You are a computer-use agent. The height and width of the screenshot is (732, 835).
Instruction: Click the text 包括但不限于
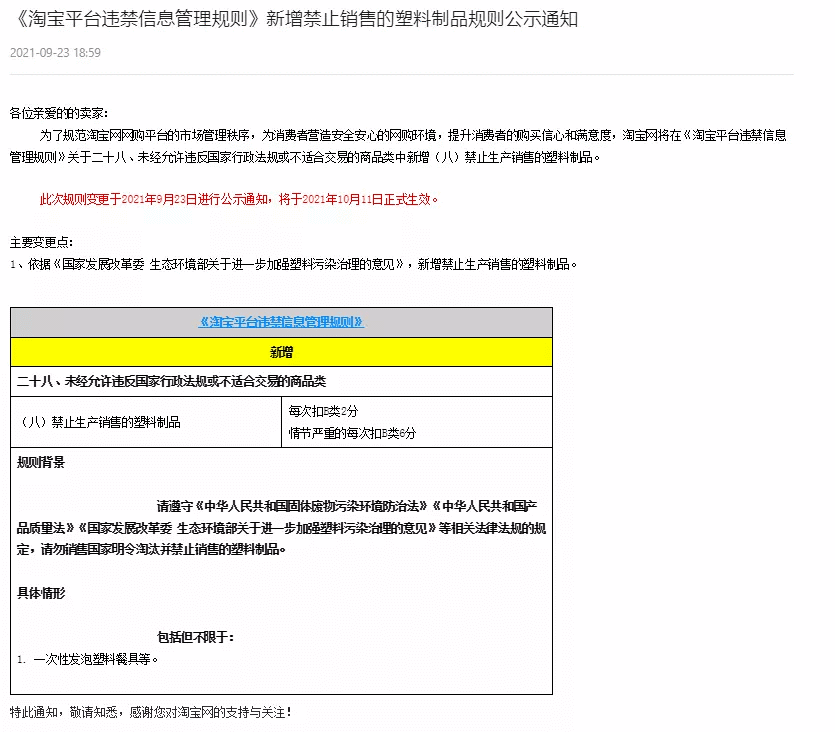(x=195, y=637)
